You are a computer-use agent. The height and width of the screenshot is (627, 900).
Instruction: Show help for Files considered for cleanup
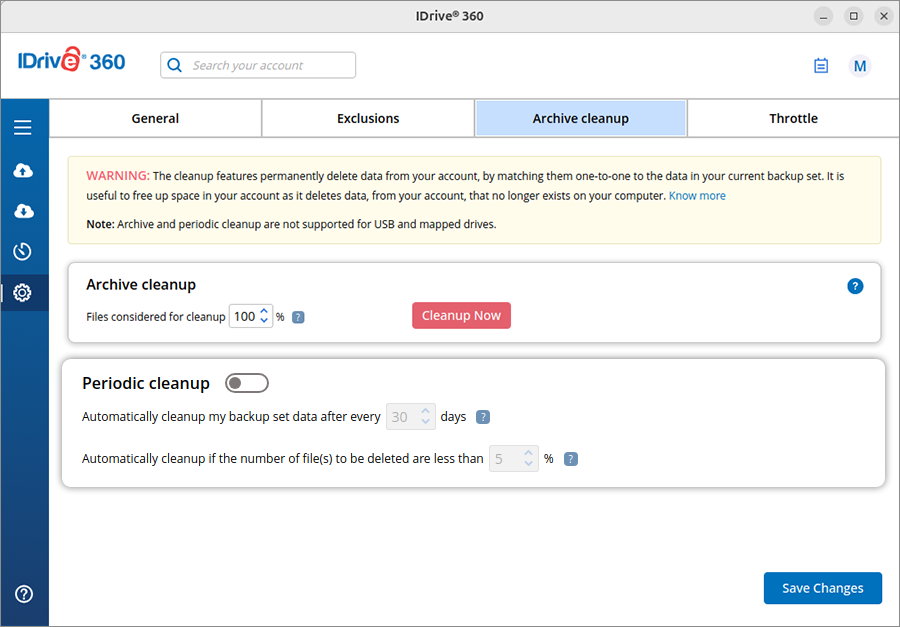pos(298,317)
